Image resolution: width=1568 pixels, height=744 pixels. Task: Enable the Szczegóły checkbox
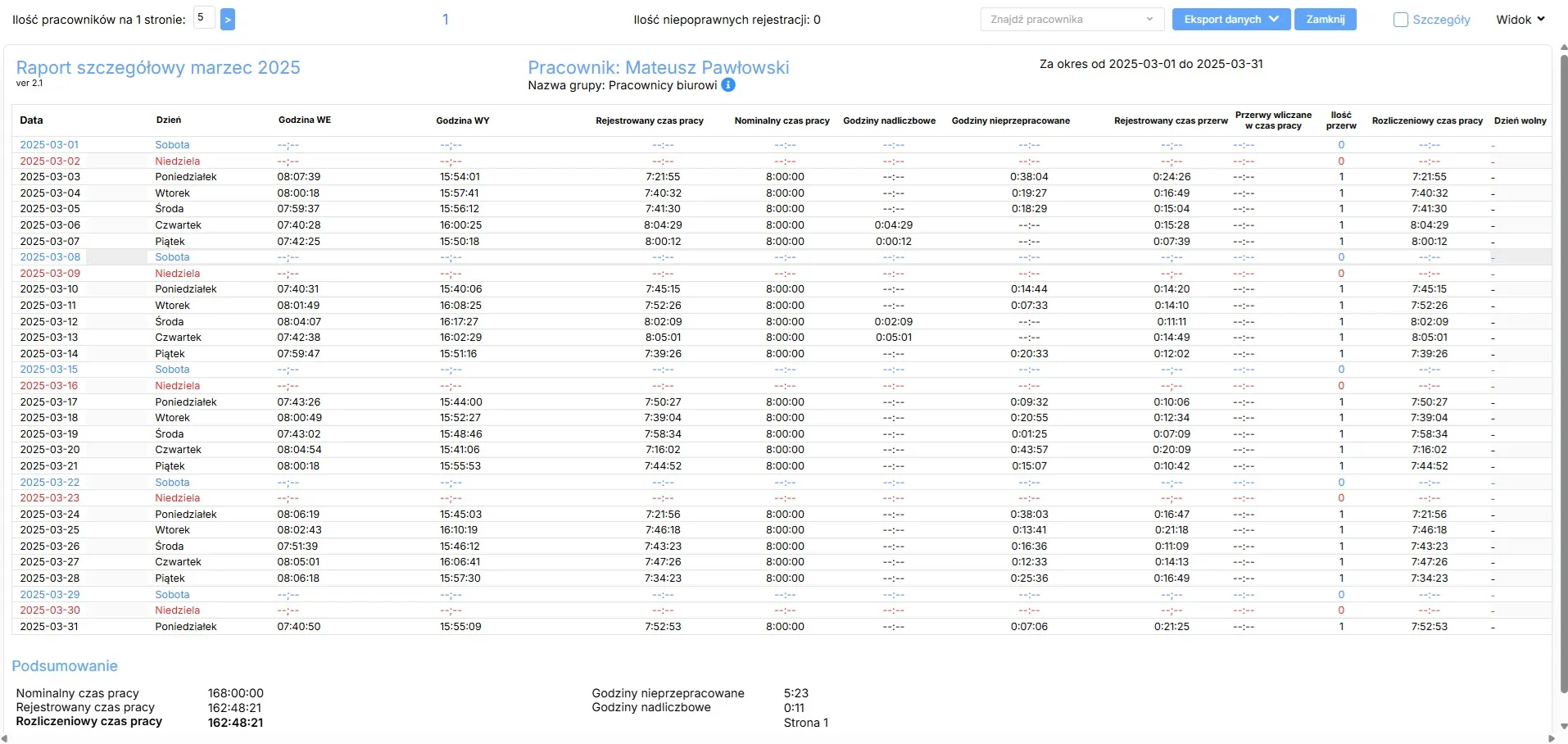click(1401, 20)
